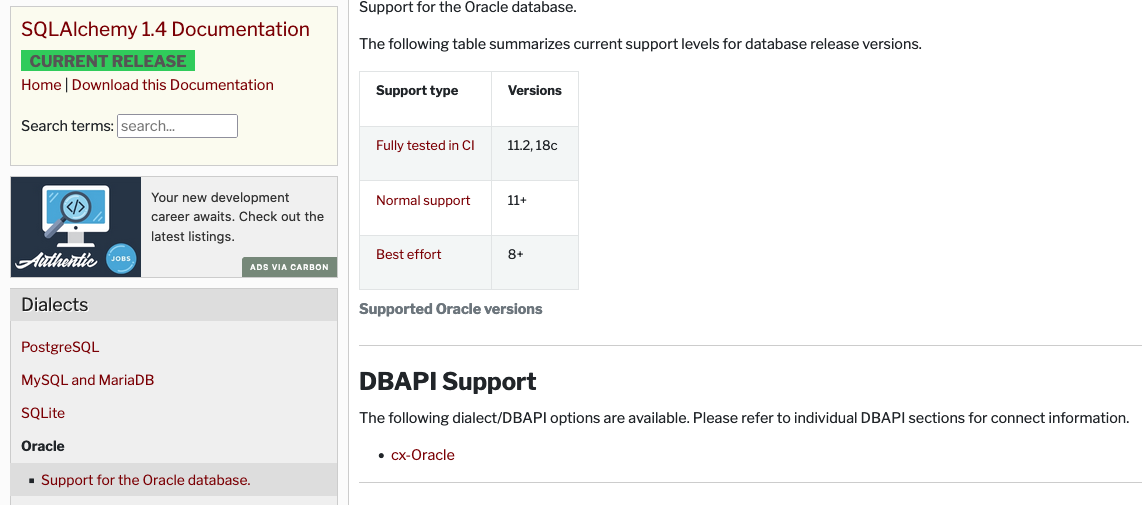Open the ad text about development career
Viewport: 1142px width, 505px height.
pyautogui.click(x=237, y=217)
